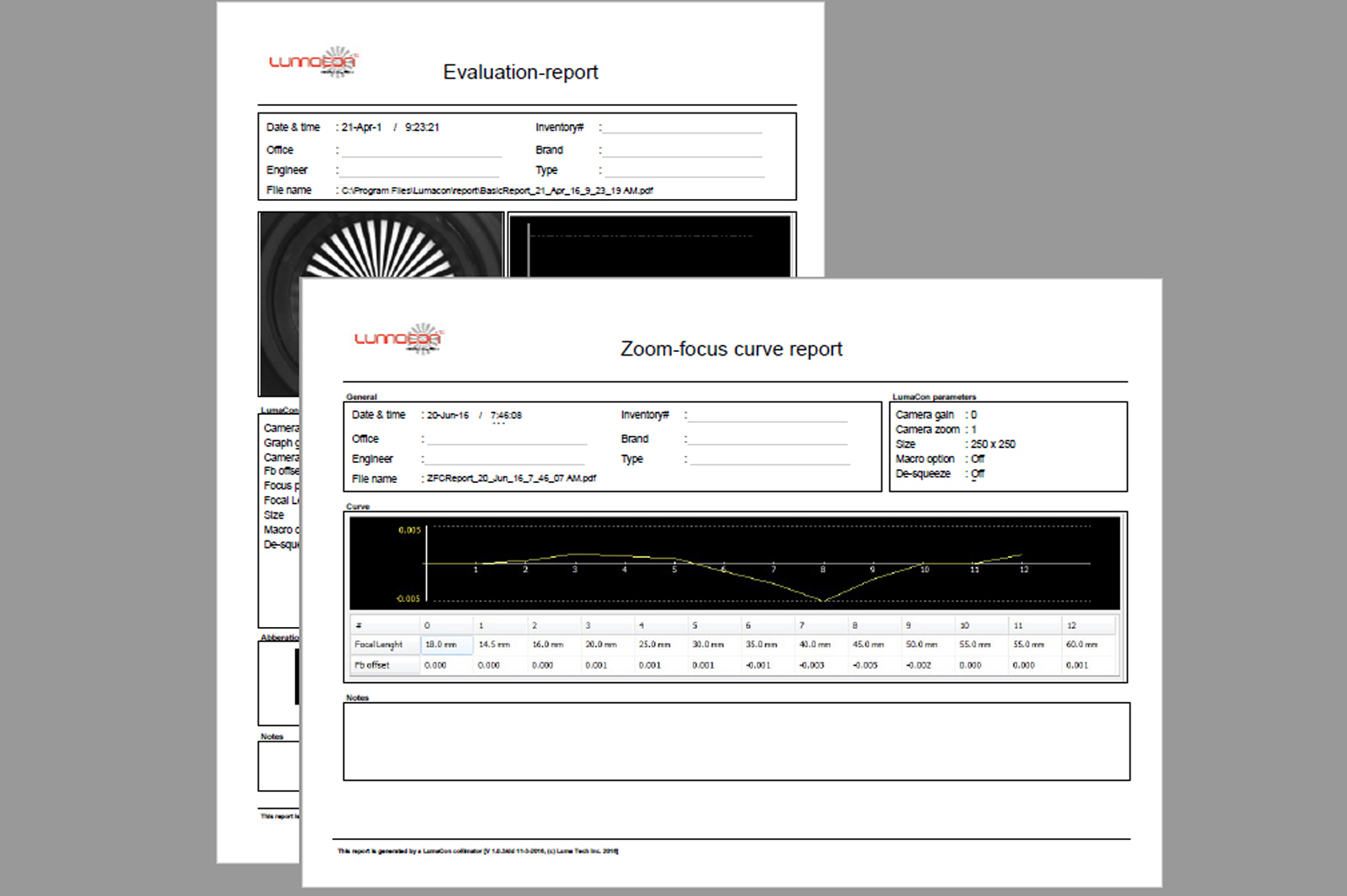Select the Zoom-focus curve report title
Image resolution: width=1347 pixels, height=896 pixels.
point(731,349)
